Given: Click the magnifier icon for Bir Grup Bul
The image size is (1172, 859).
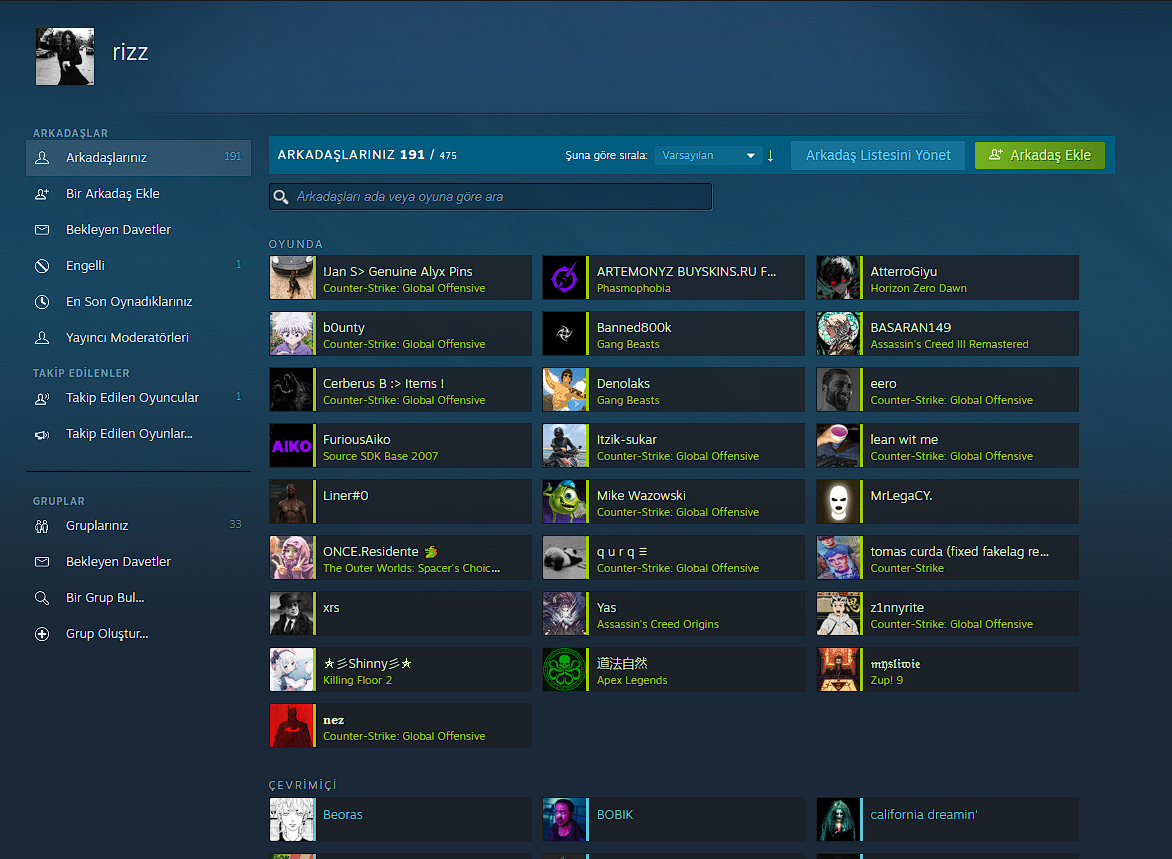Looking at the screenshot, I should 42,597.
